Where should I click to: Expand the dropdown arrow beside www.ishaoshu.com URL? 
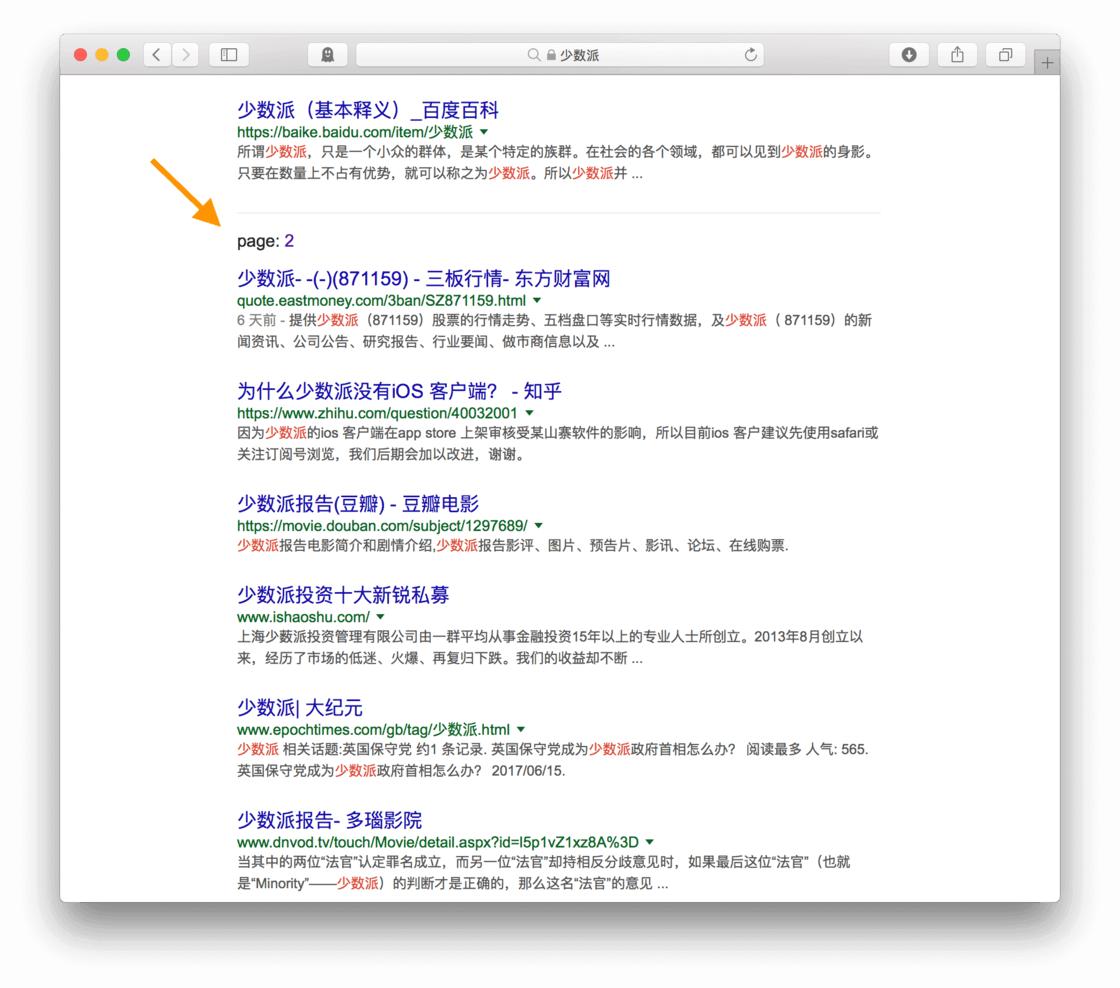[x=381, y=617]
